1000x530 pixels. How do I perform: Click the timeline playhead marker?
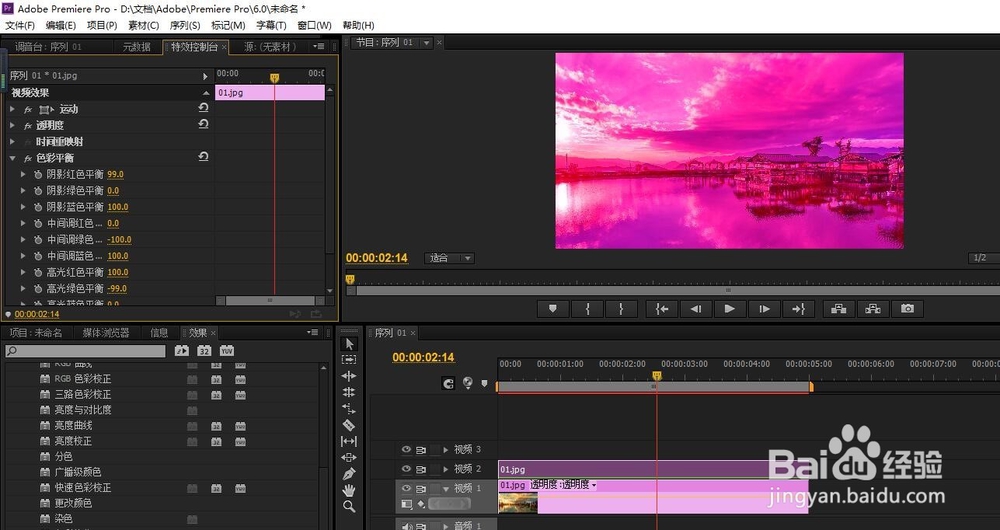pyautogui.click(x=657, y=376)
